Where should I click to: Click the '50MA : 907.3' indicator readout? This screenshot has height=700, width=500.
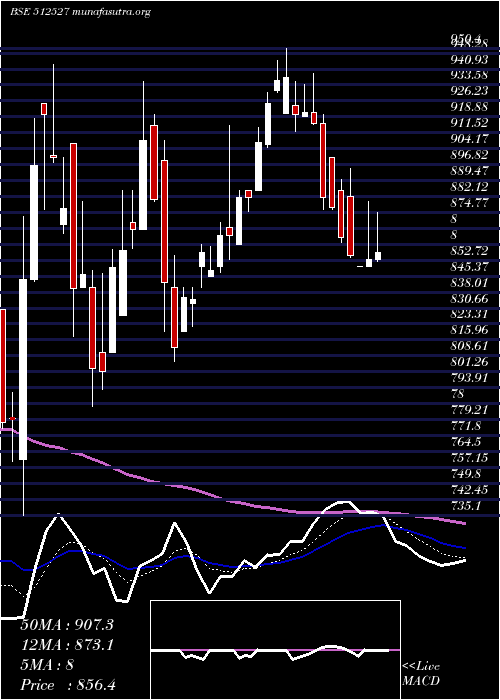click(67, 625)
